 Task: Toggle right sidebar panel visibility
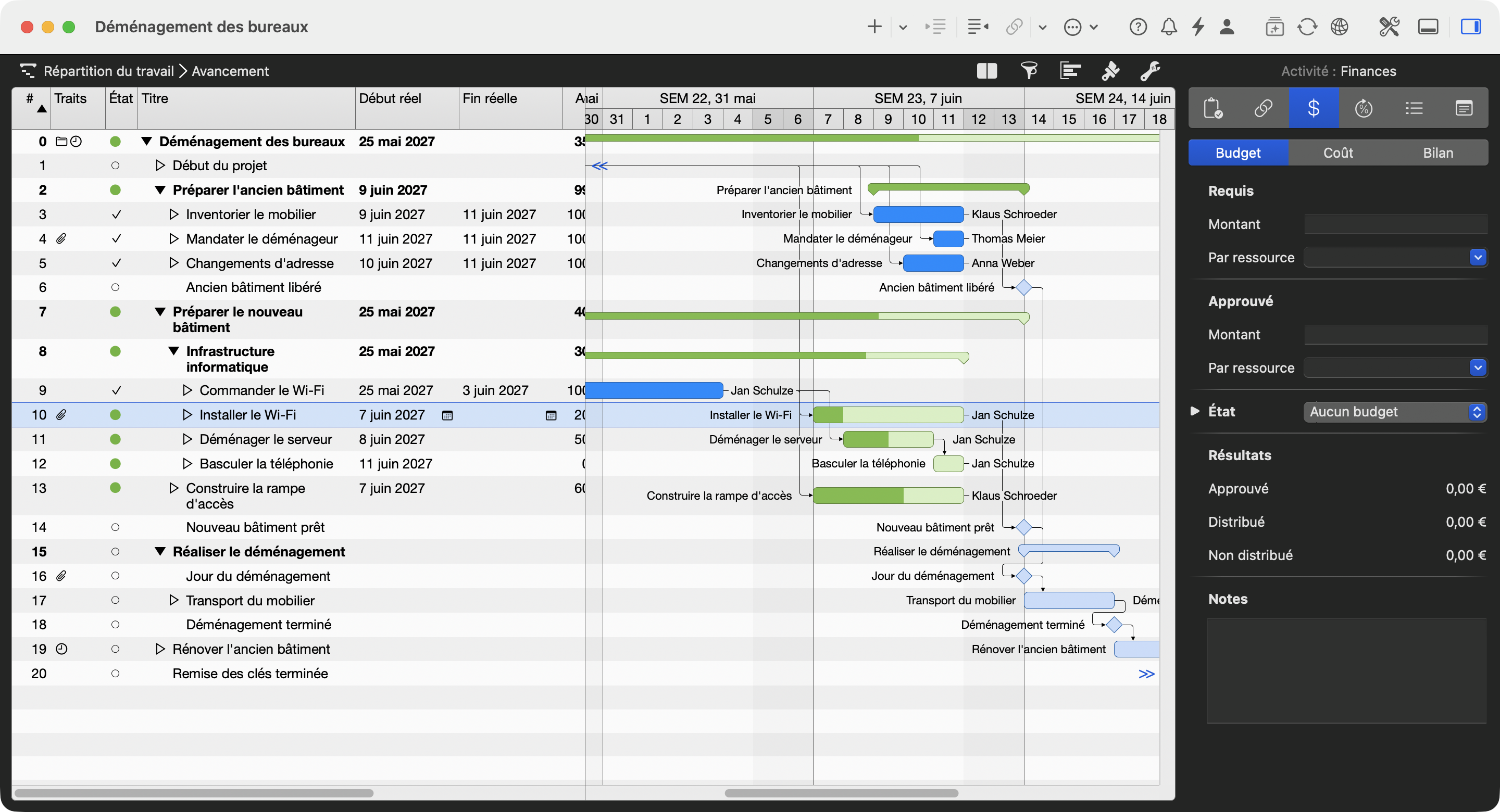pos(1470,27)
